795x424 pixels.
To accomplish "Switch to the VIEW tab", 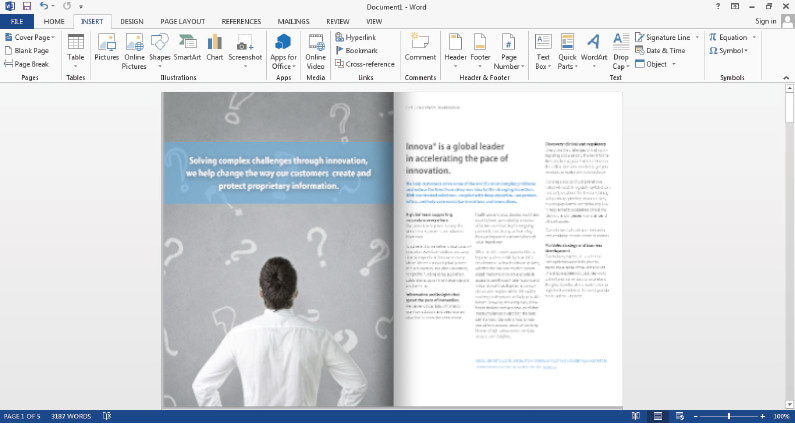I will [374, 21].
